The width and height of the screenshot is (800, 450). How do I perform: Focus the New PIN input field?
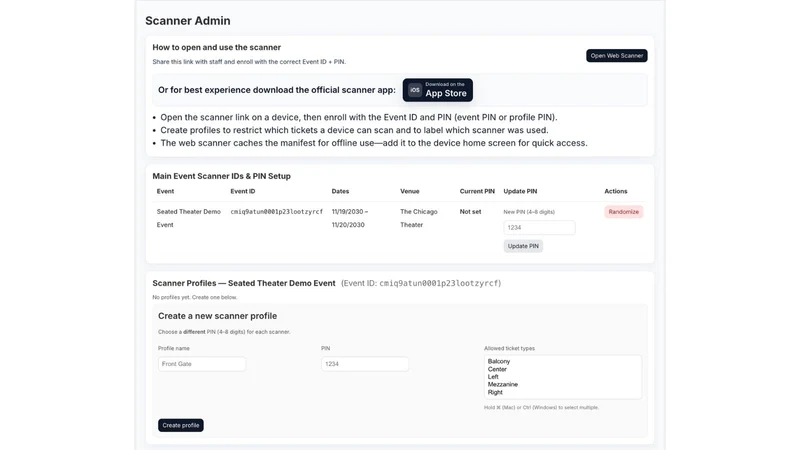click(539, 228)
